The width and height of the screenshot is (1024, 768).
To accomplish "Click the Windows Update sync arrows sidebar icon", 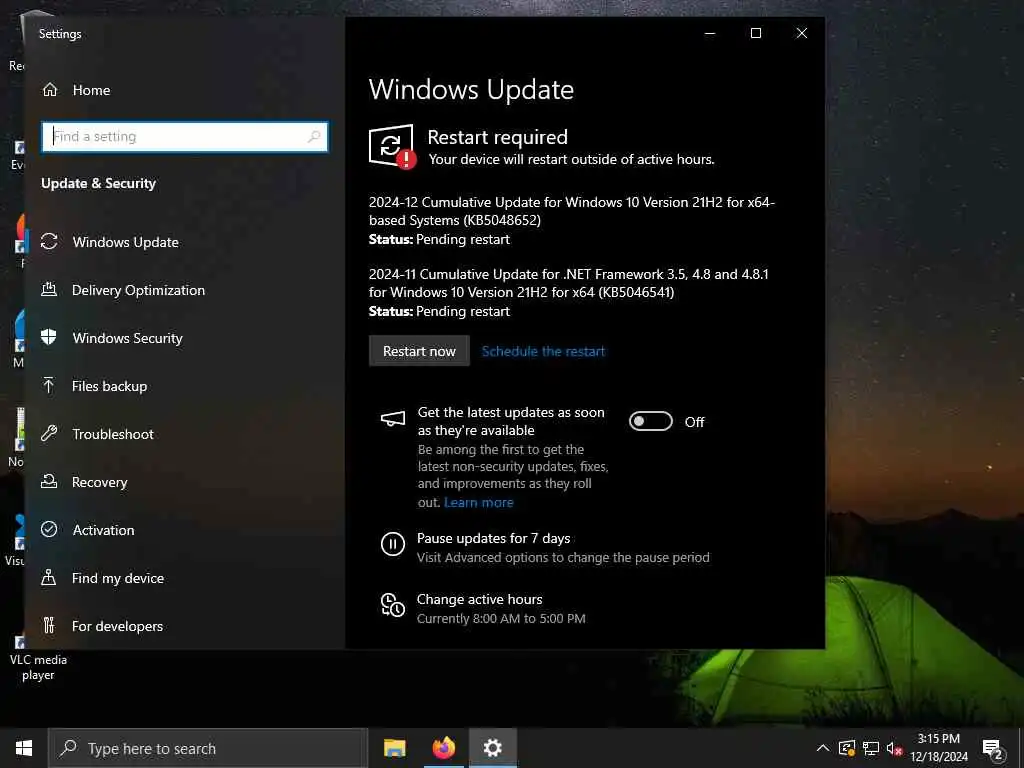I will [49, 242].
